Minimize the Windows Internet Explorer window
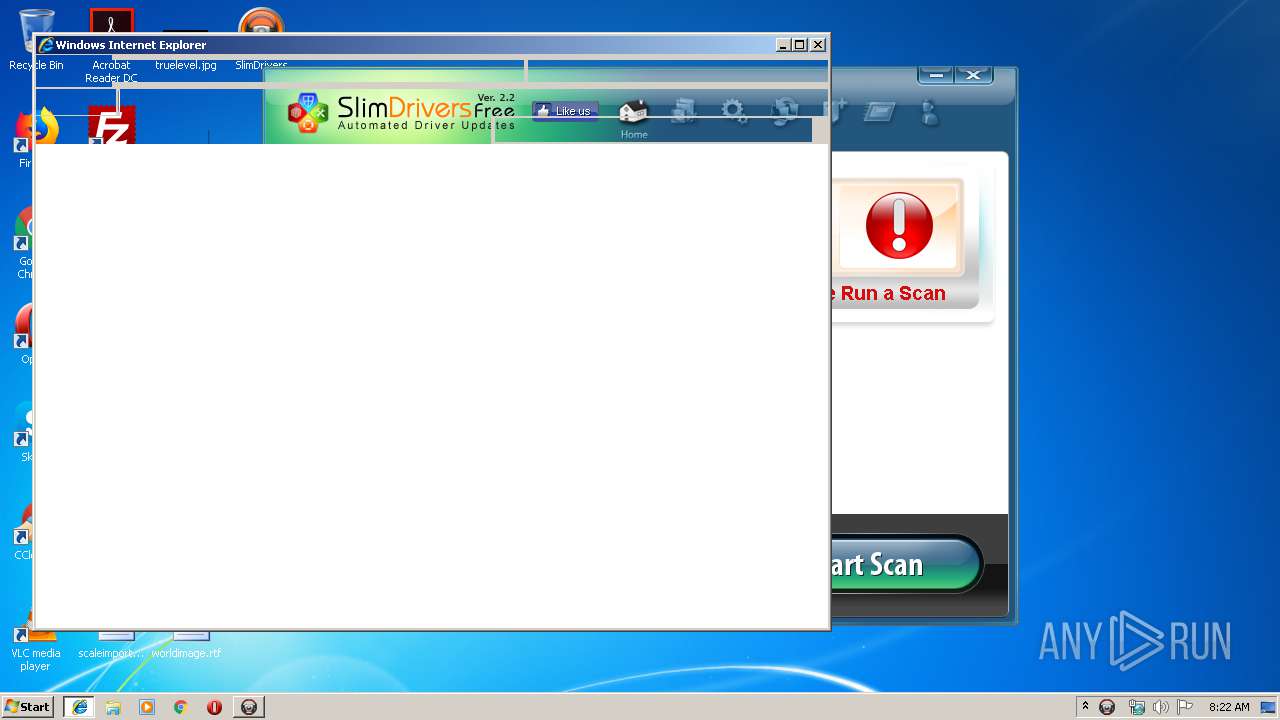This screenshot has width=1280, height=720. tap(783, 45)
